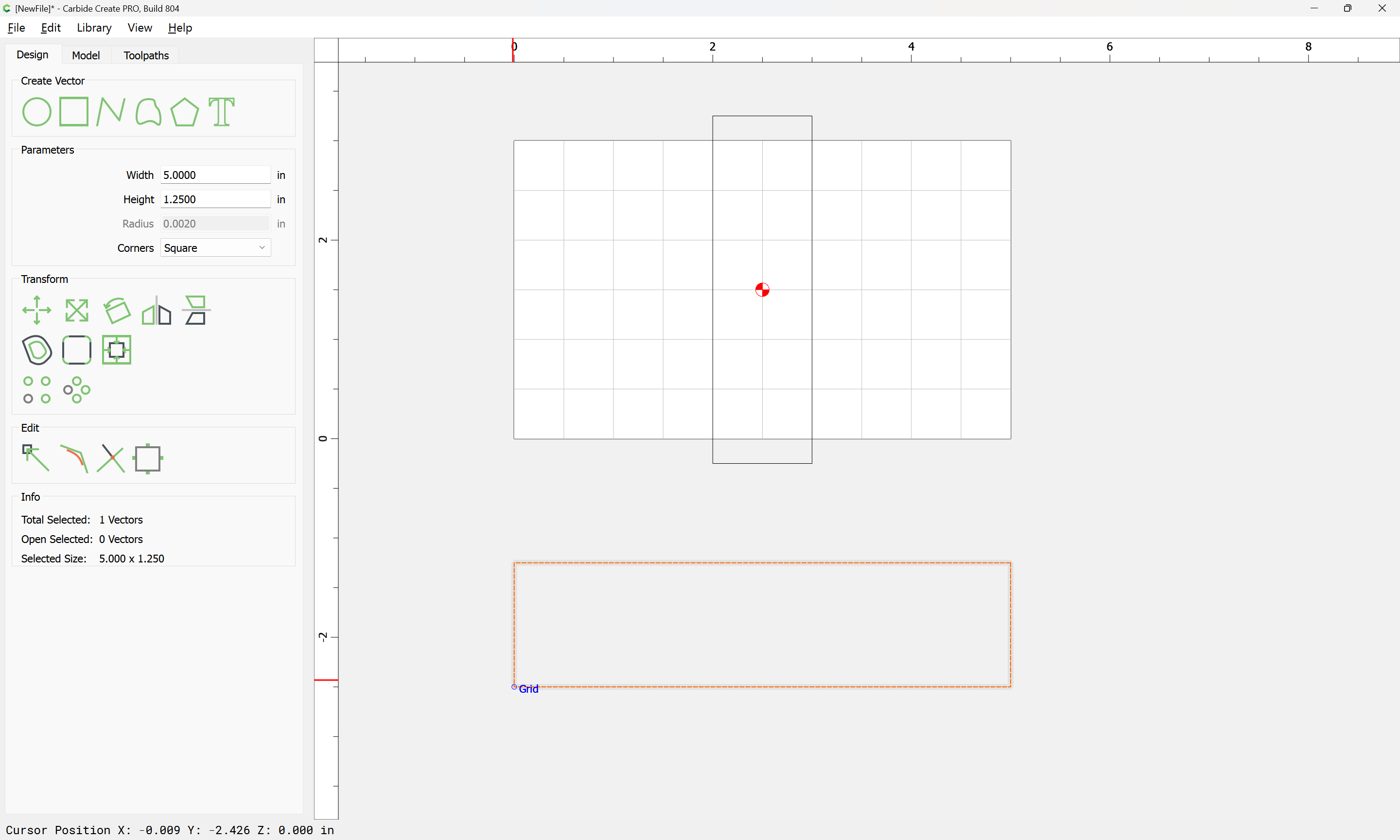Click the Mirror transform icon

[156, 310]
